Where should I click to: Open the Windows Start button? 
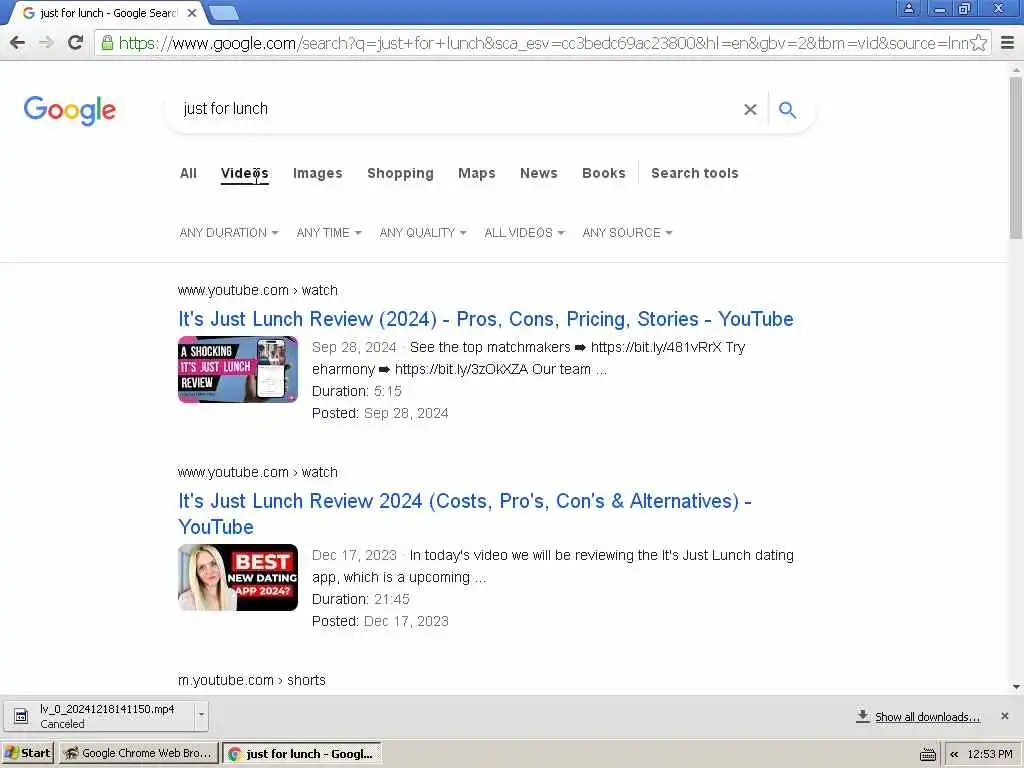(x=27, y=754)
